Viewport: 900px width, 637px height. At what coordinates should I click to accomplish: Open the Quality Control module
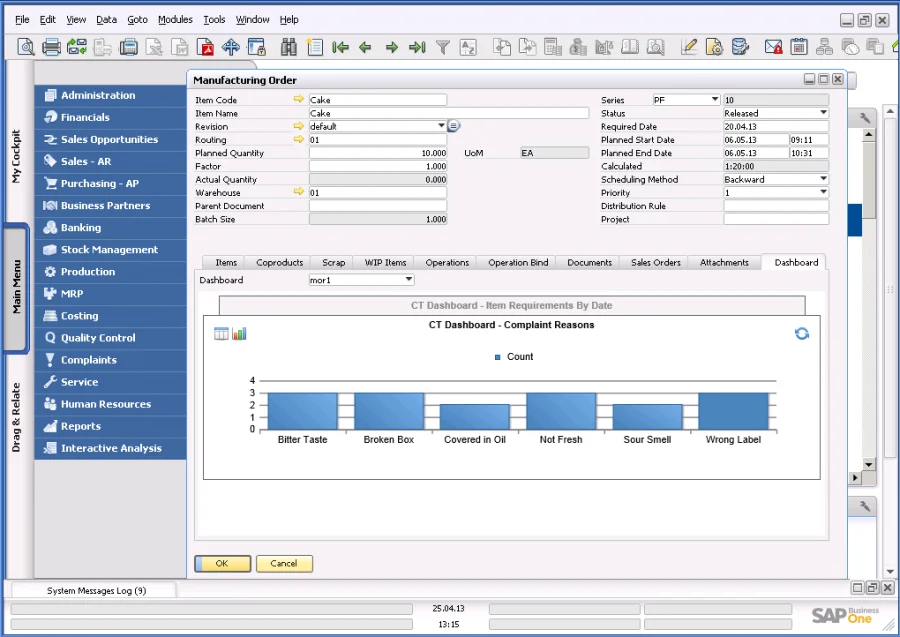pyautogui.click(x=110, y=337)
